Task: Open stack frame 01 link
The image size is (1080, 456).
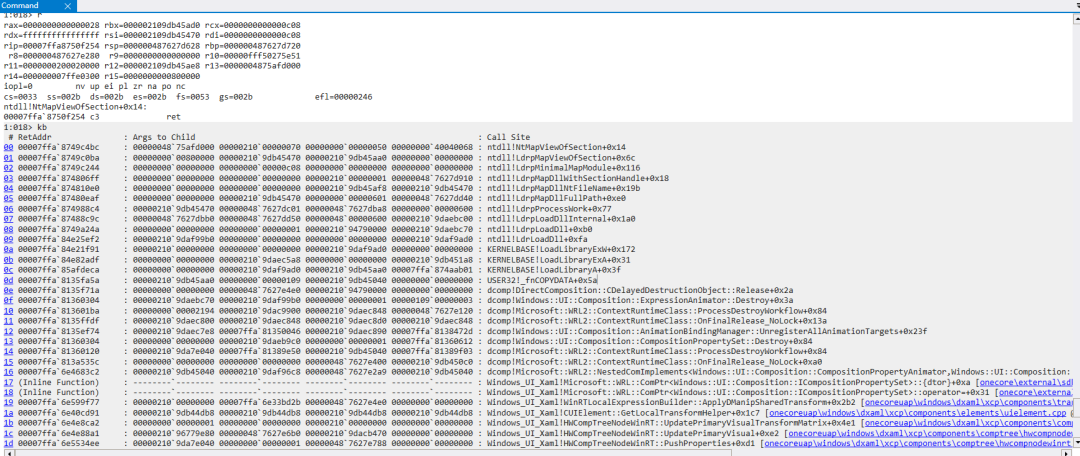Action: [x=8, y=158]
